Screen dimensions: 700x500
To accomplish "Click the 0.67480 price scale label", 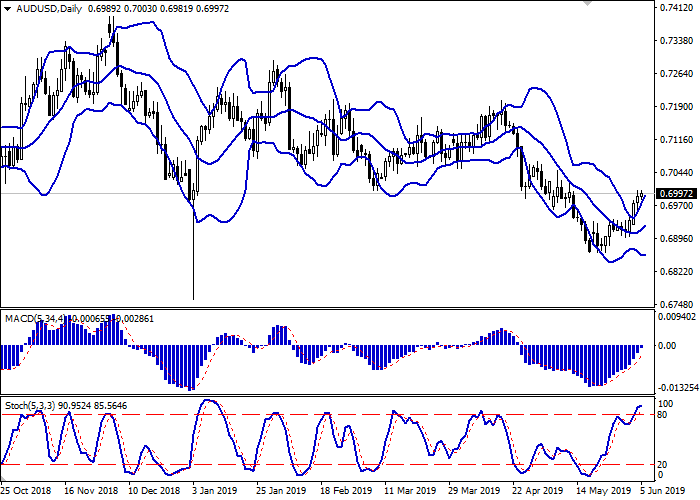I will click(676, 304).
